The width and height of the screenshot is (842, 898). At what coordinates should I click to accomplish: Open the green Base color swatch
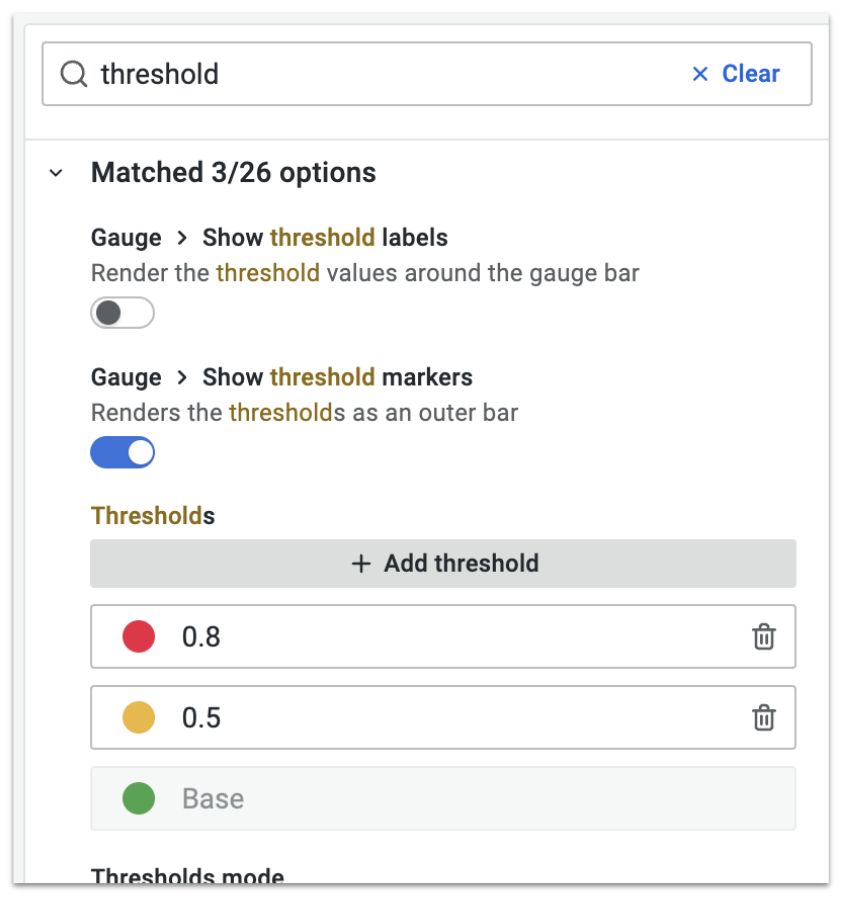tap(139, 798)
